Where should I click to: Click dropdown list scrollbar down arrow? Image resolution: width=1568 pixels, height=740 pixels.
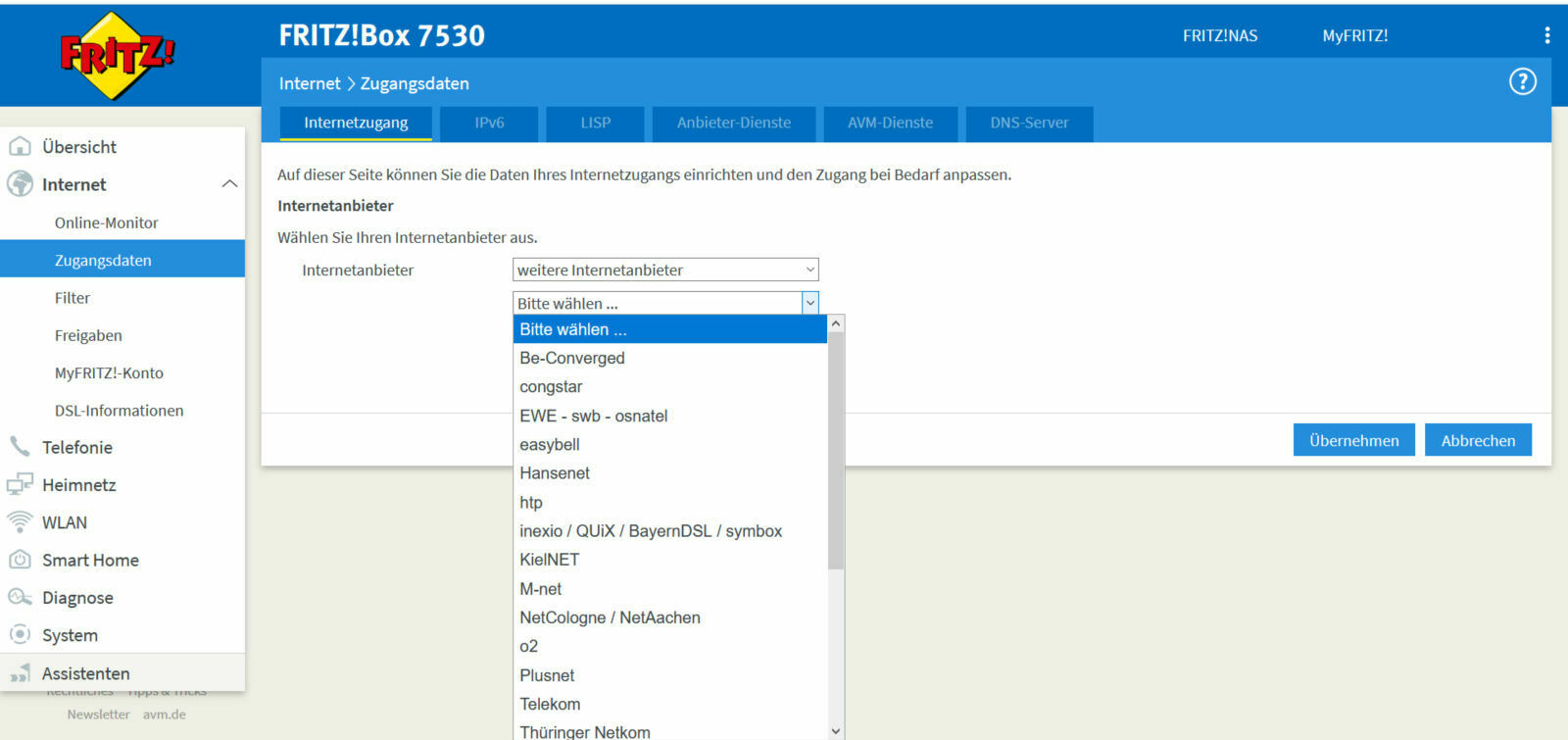[x=836, y=731]
